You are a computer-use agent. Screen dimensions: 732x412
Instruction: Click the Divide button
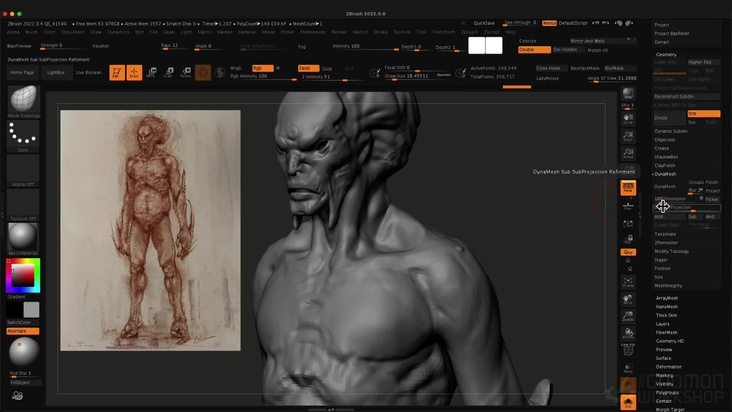[669, 118]
